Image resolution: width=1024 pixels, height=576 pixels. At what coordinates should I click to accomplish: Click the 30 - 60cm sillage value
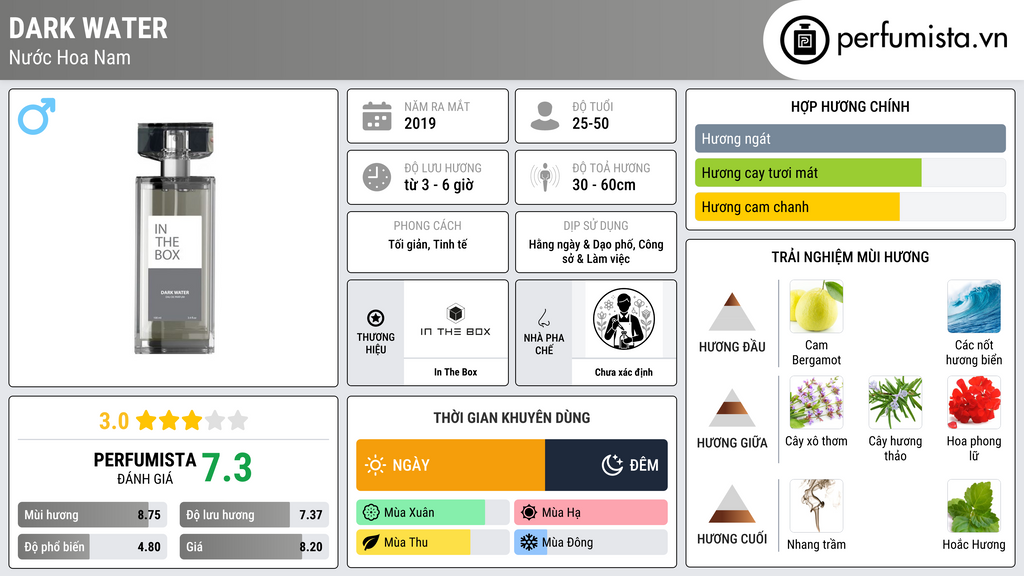click(x=603, y=185)
